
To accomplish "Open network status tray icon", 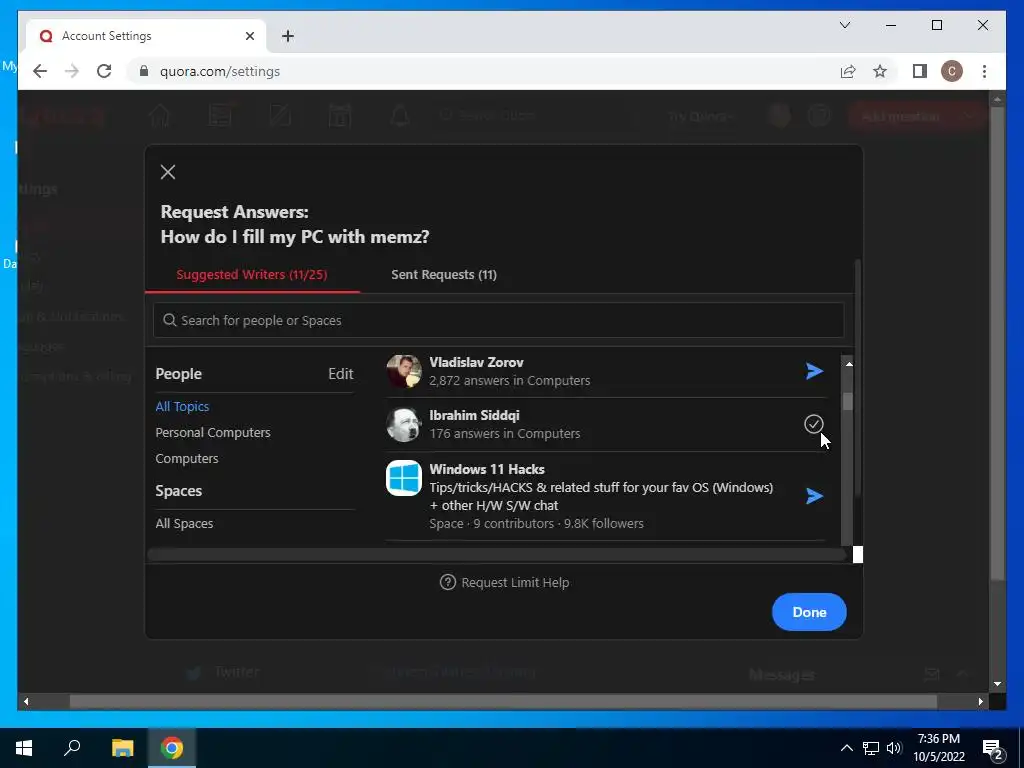I will click(x=871, y=748).
